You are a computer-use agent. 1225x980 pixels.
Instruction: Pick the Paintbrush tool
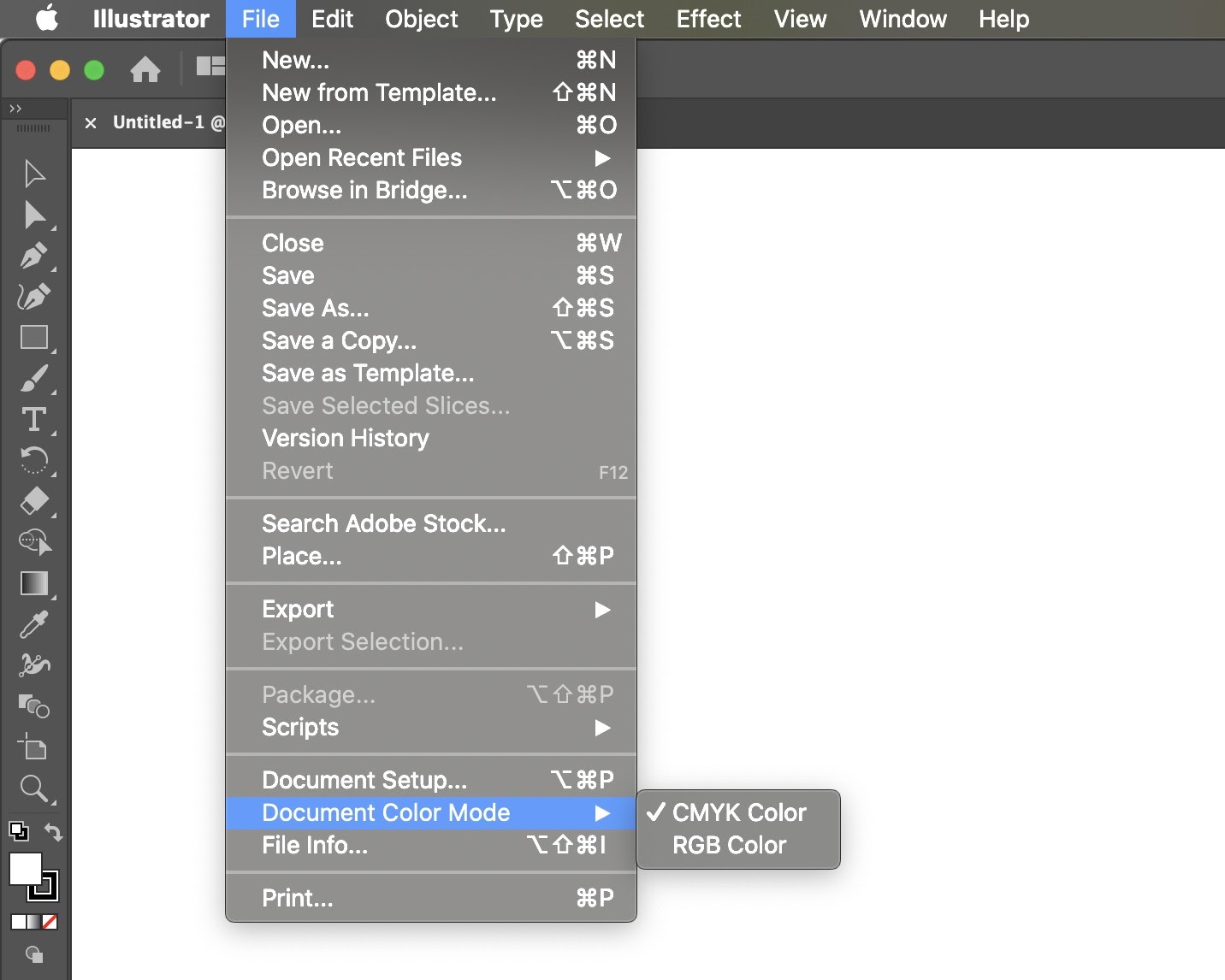(x=34, y=379)
